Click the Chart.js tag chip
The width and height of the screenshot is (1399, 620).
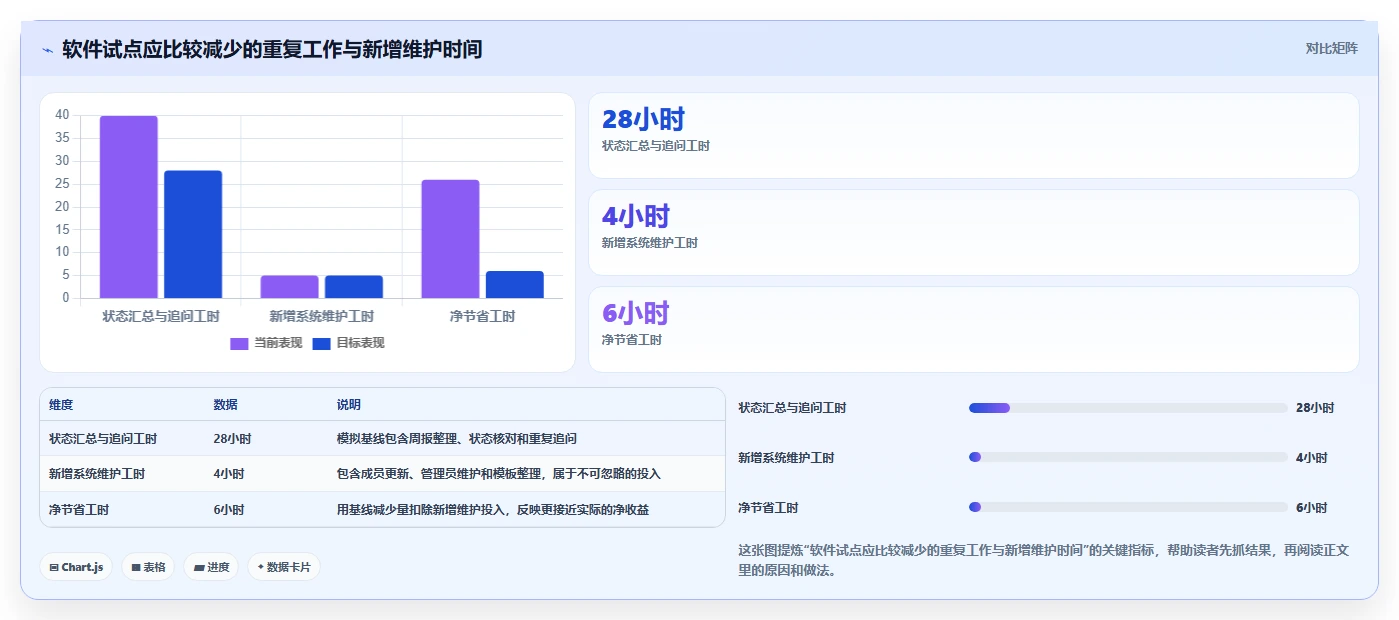[76, 567]
